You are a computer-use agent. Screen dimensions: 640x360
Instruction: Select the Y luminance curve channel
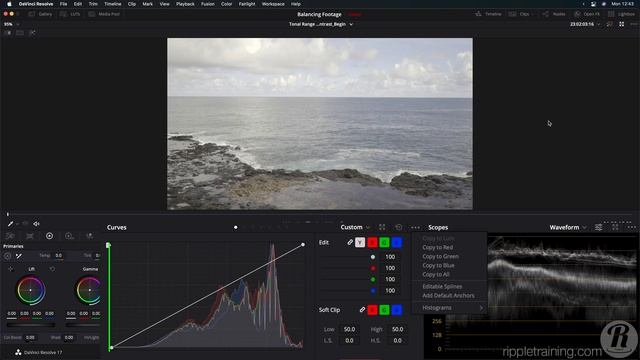click(x=360, y=242)
